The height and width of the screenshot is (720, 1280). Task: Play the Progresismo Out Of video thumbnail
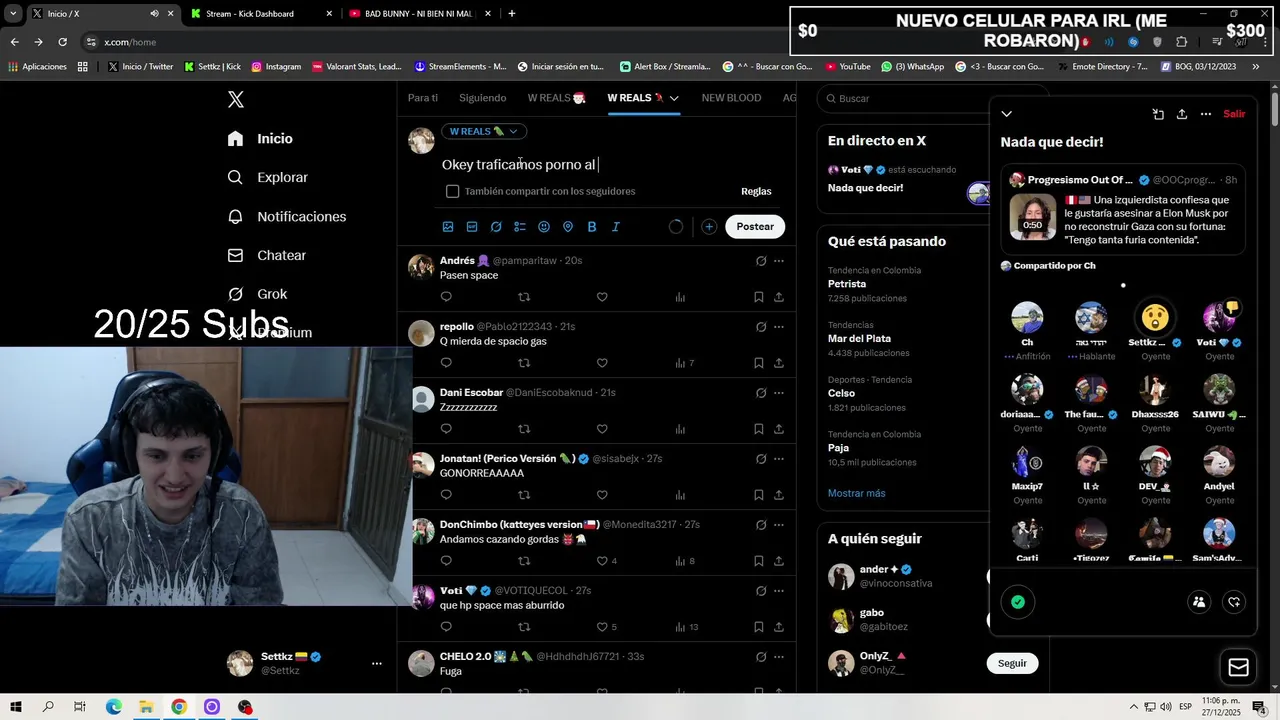[1032, 216]
